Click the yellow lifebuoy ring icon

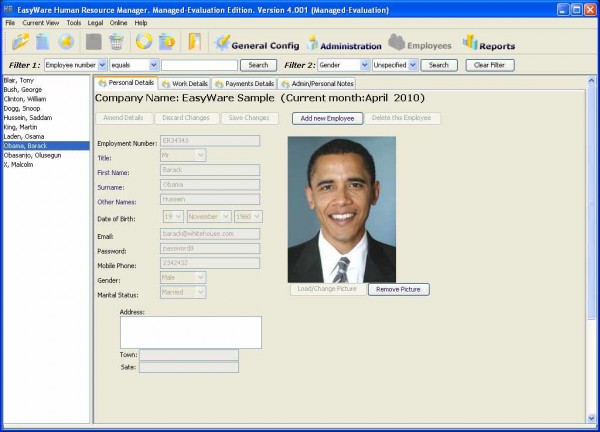pos(144,41)
